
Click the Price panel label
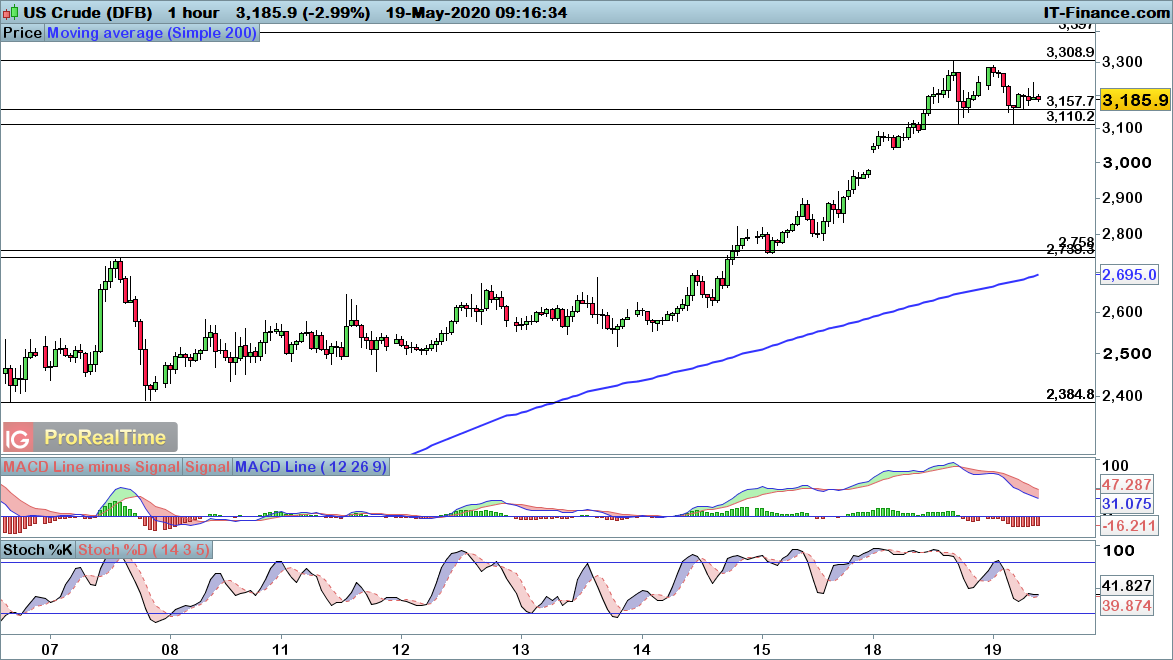(x=23, y=33)
